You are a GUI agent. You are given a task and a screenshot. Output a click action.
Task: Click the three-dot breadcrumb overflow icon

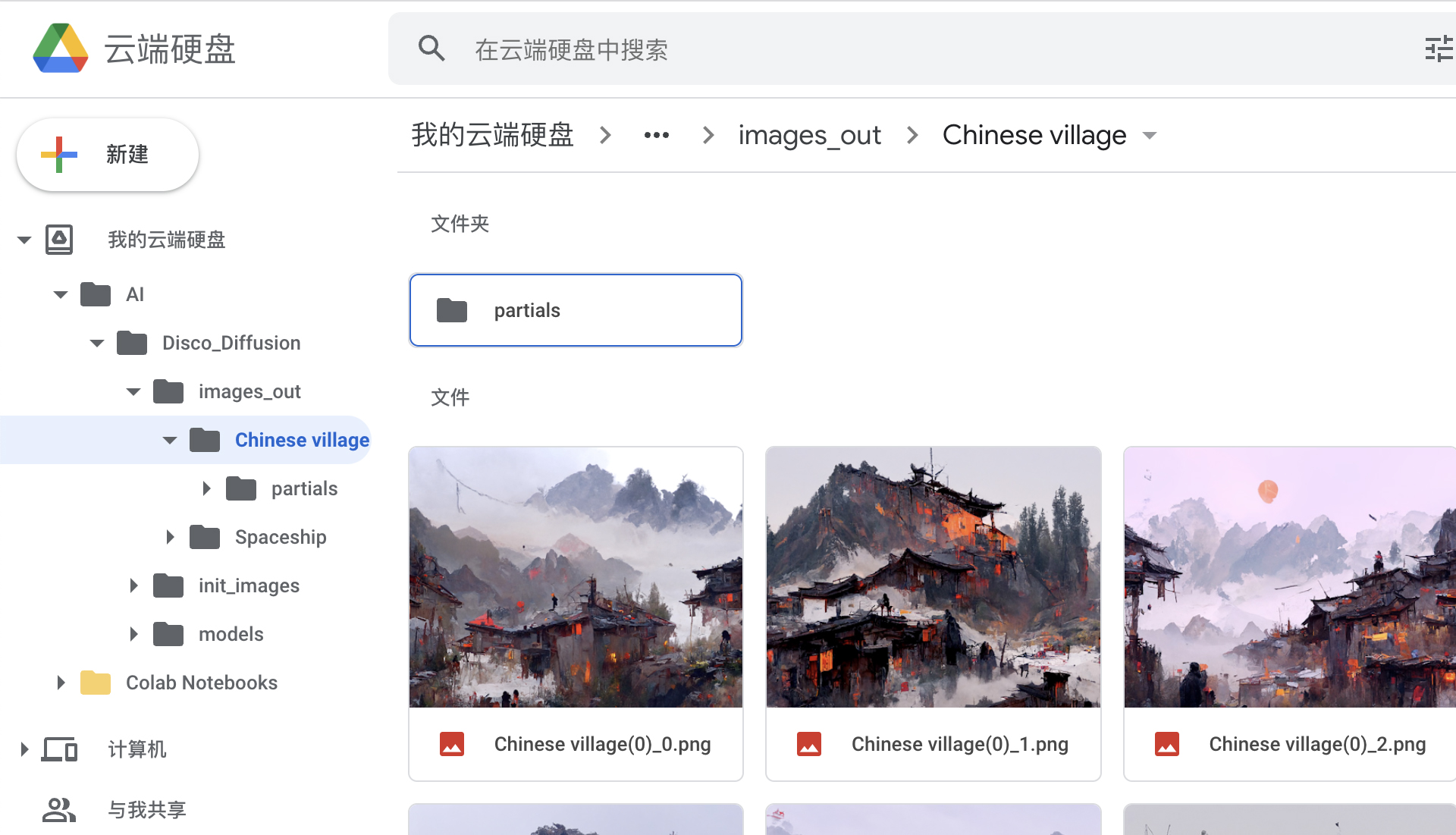(x=657, y=136)
